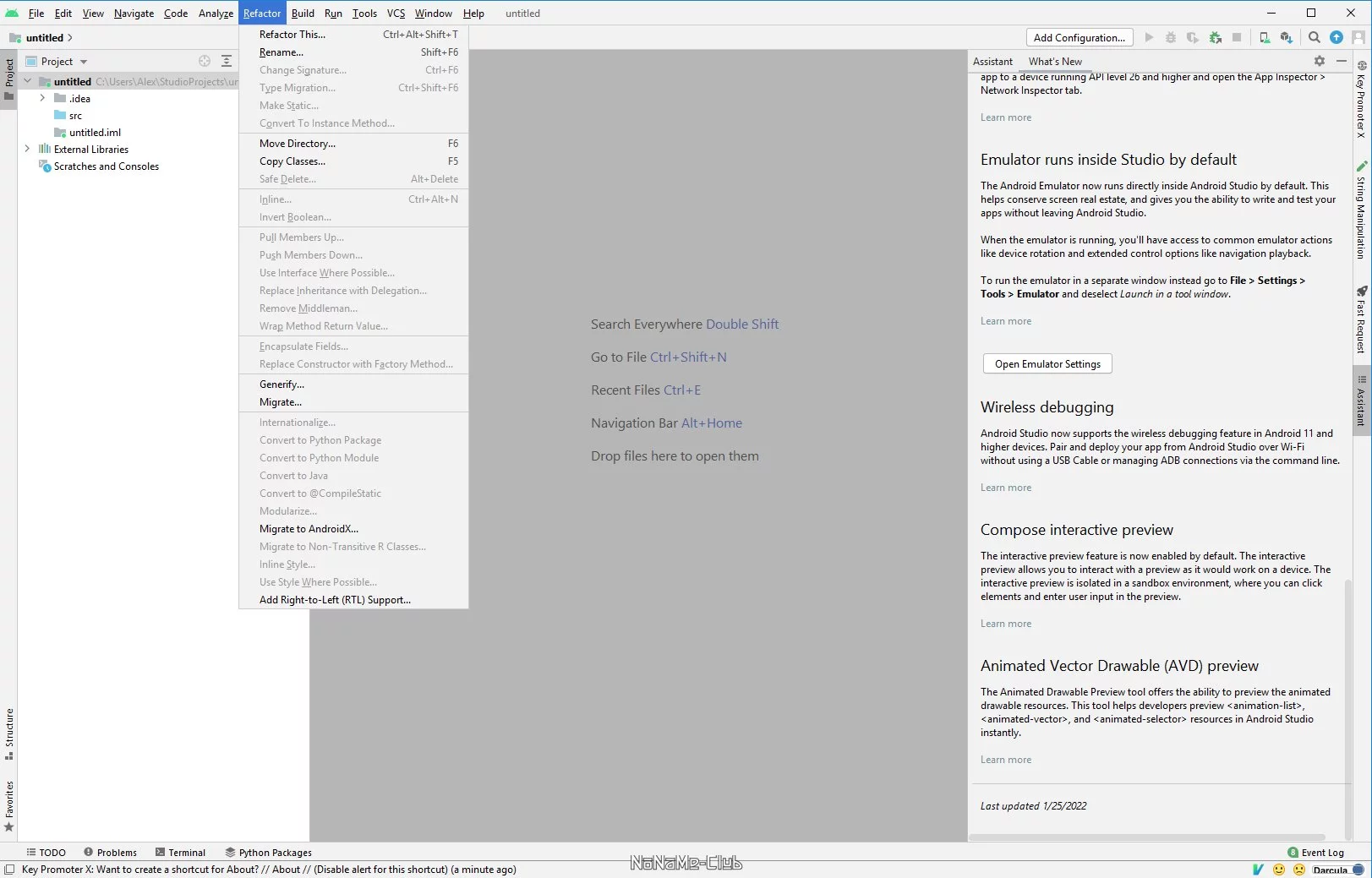Open the Project view dropdown
Image resolution: width=1372 pixels, height=878 pixels.
point(57,61)
